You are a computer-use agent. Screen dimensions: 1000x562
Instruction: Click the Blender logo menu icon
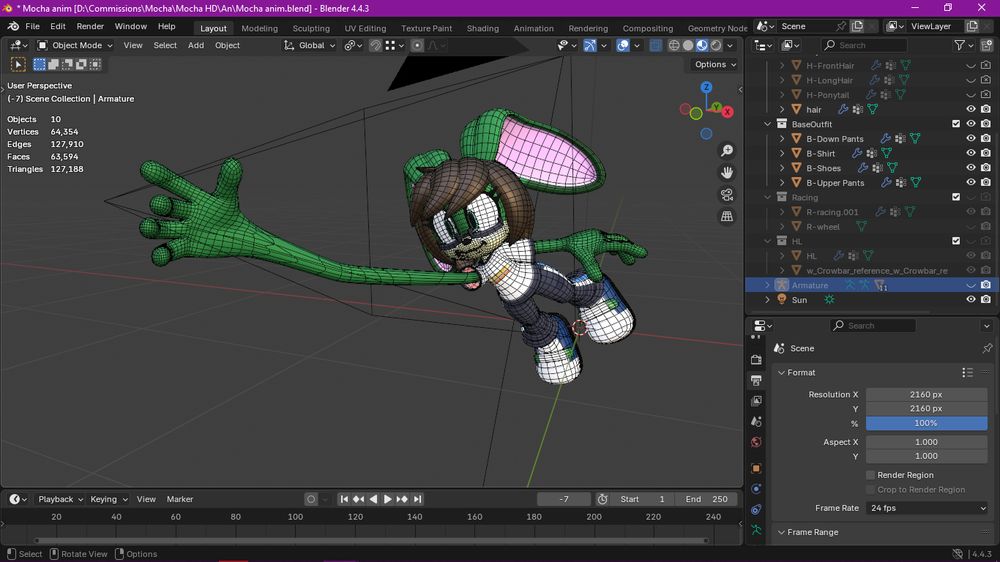point(13,26)
